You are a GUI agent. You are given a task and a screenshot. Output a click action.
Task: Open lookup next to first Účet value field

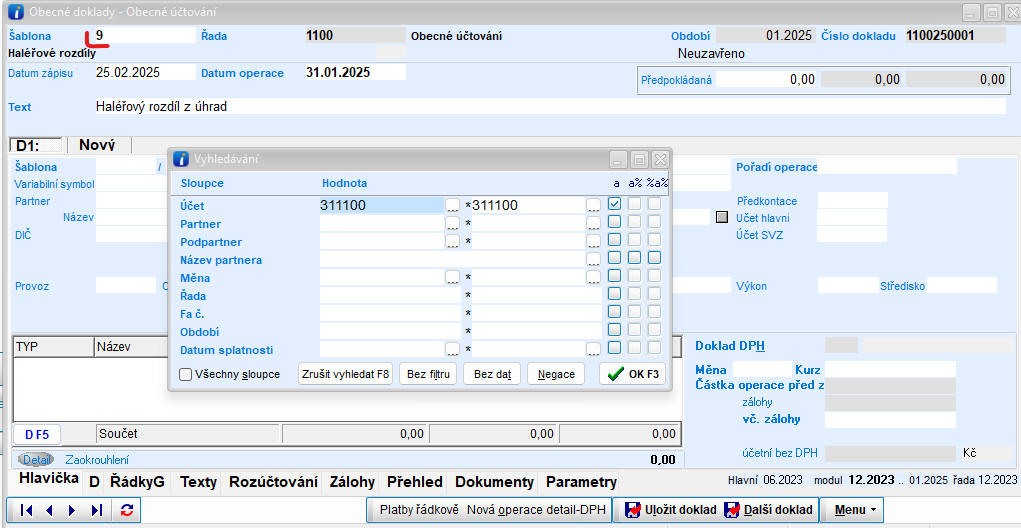coord(452,205)
